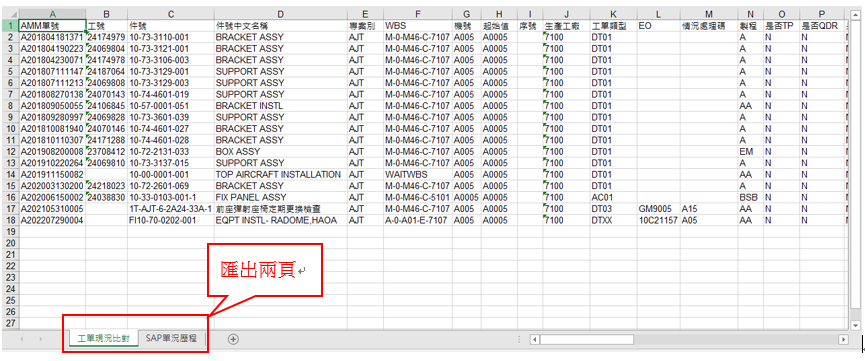Click the horizontal scrollbar right arrow
865x361 pixels.
[x=842, y=339]
